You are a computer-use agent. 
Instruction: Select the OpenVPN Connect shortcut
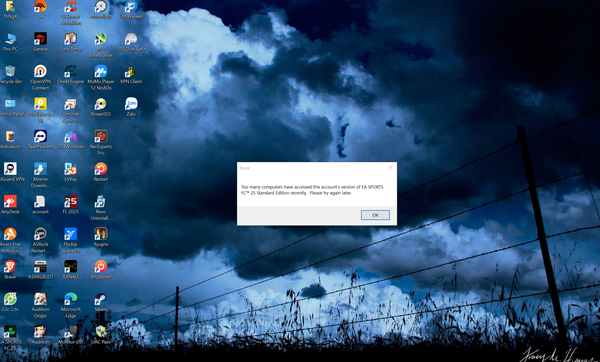tap(40, 77)
